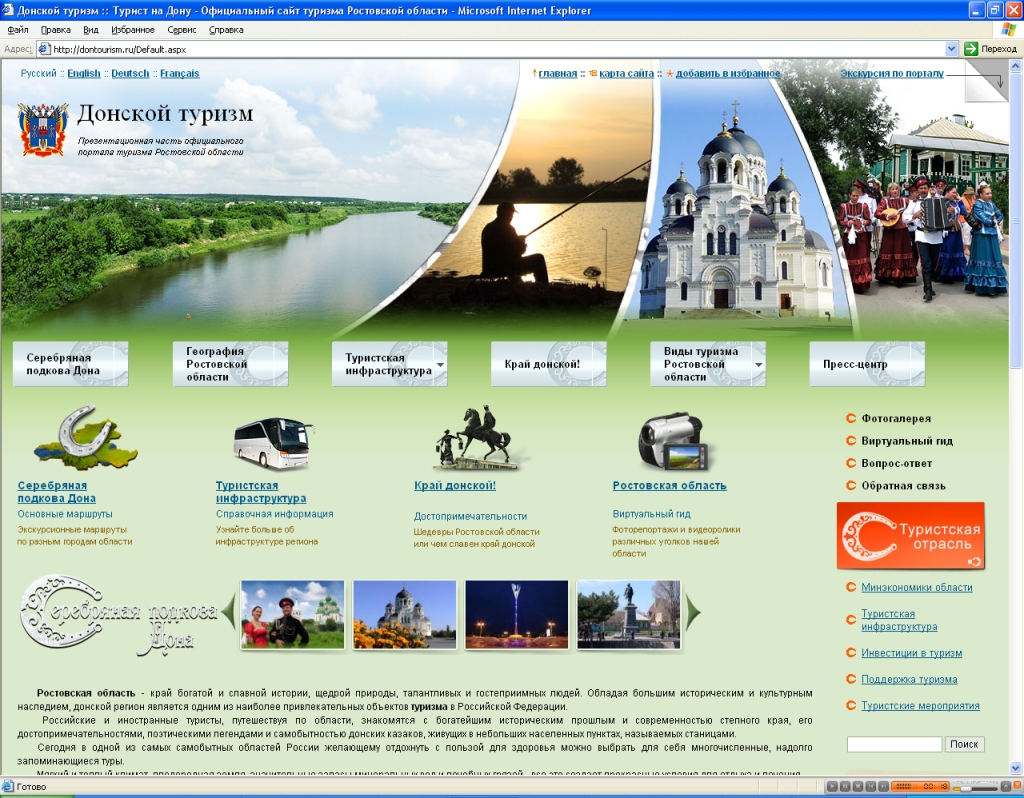Open the Файл menu
The image size is (1024, 798).
click(x=18, y=29)
